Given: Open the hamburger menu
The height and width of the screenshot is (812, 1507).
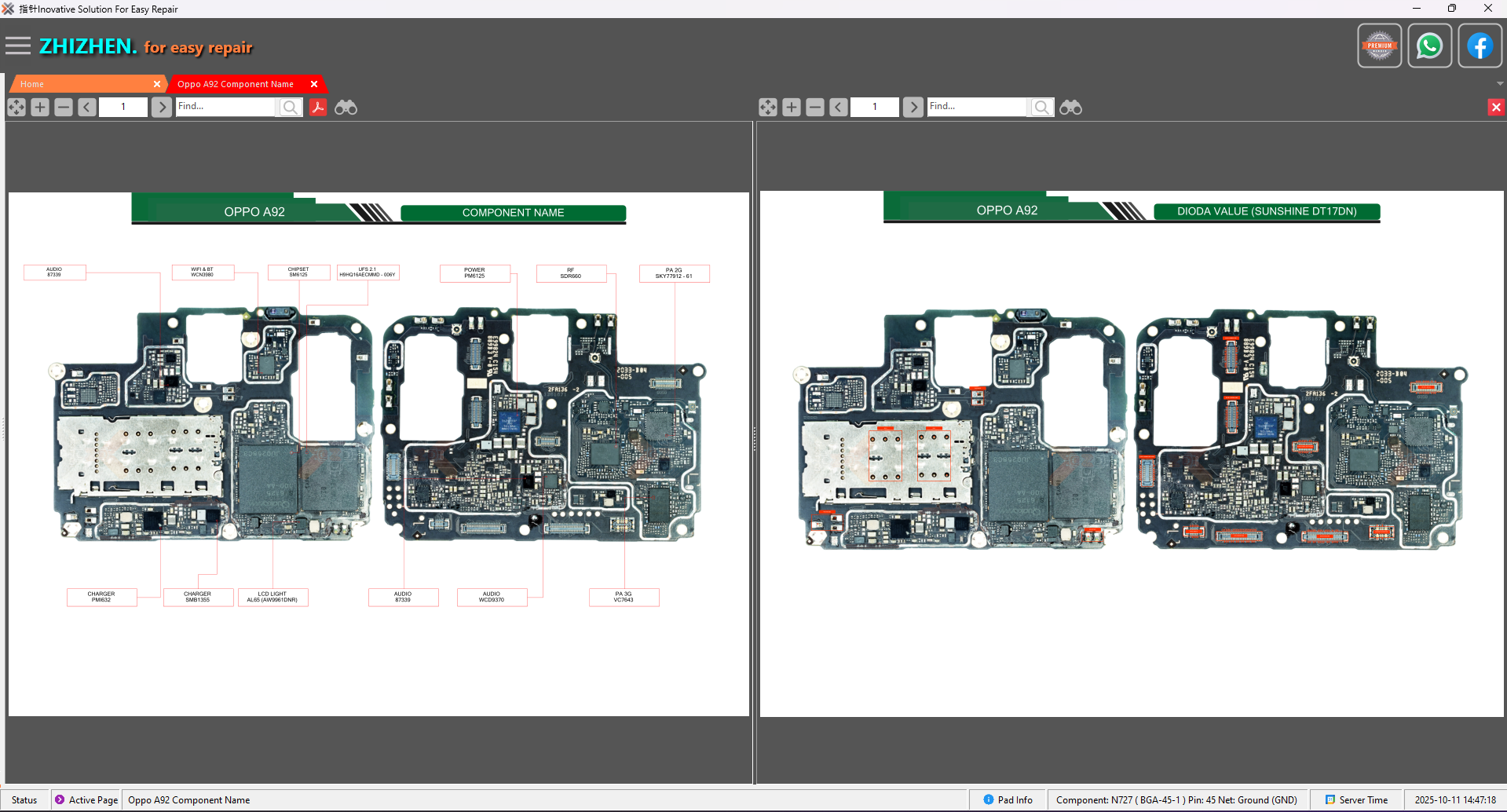Looking at the screenshot, I should 17,46.
